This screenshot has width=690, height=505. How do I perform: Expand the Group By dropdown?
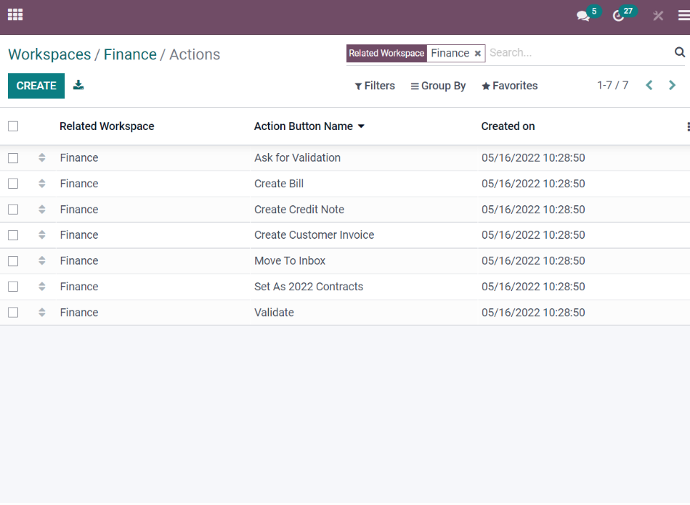pos(438,86)
